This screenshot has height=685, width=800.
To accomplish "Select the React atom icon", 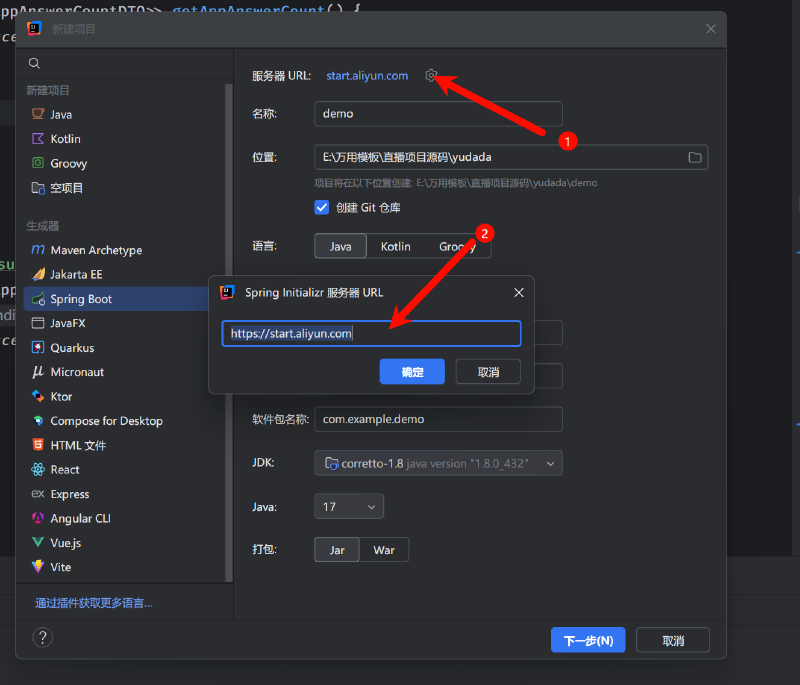I will pyautogui.click(x=38, y=469).
